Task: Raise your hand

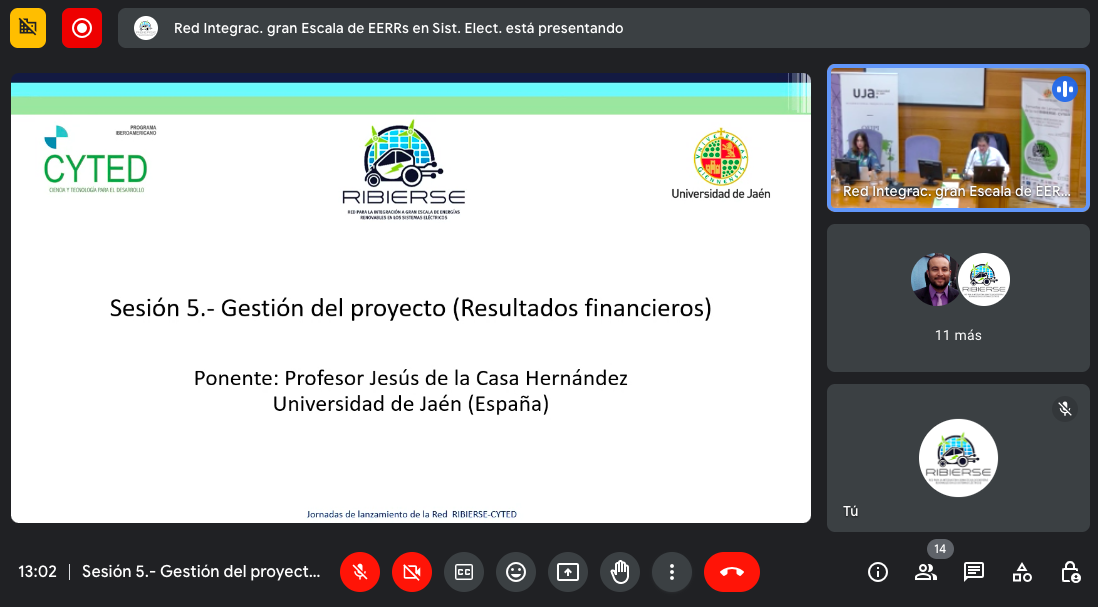Action: point(620,572)
